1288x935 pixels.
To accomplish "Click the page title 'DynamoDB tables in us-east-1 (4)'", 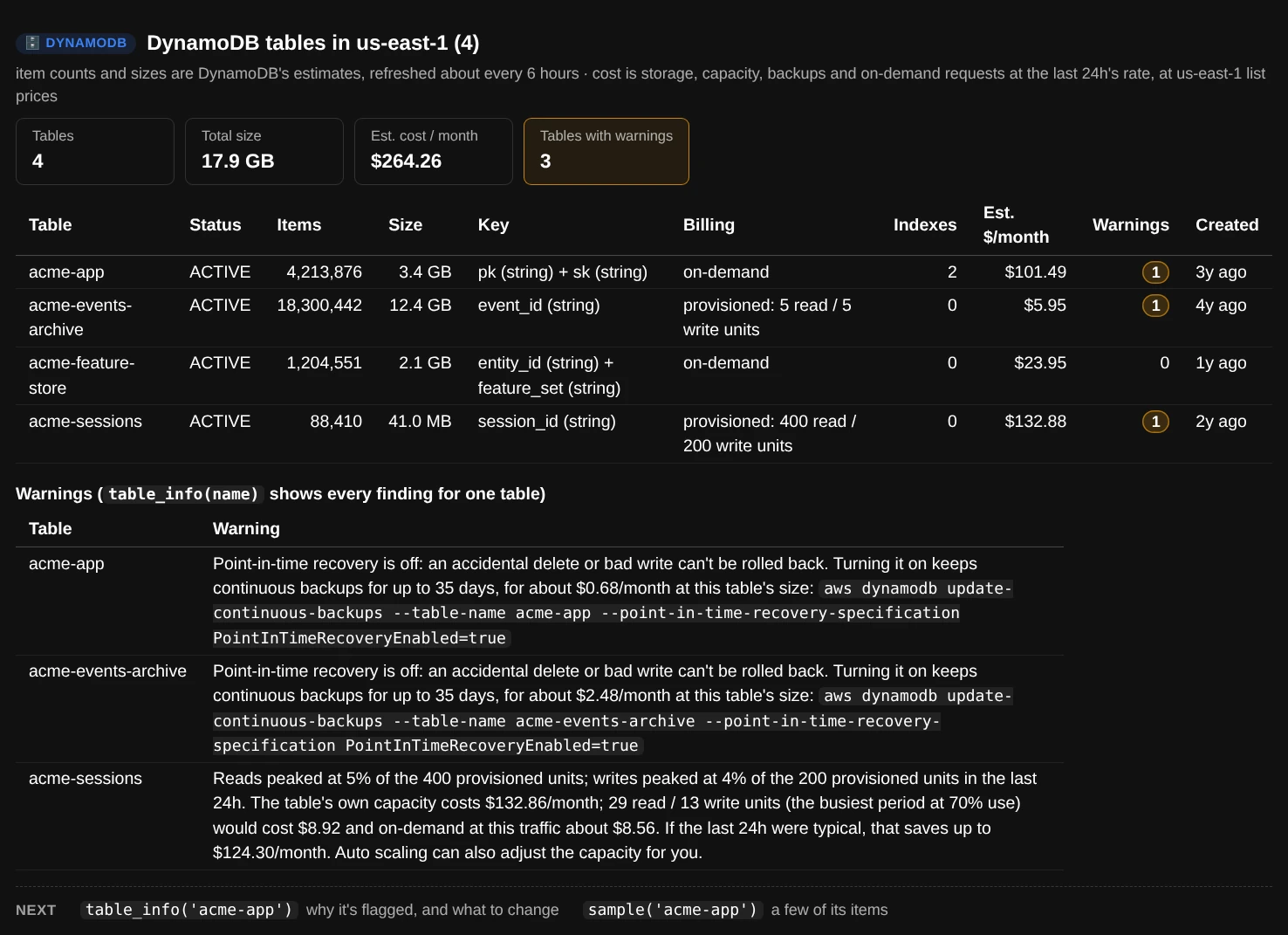I will [x=312, y=43].
